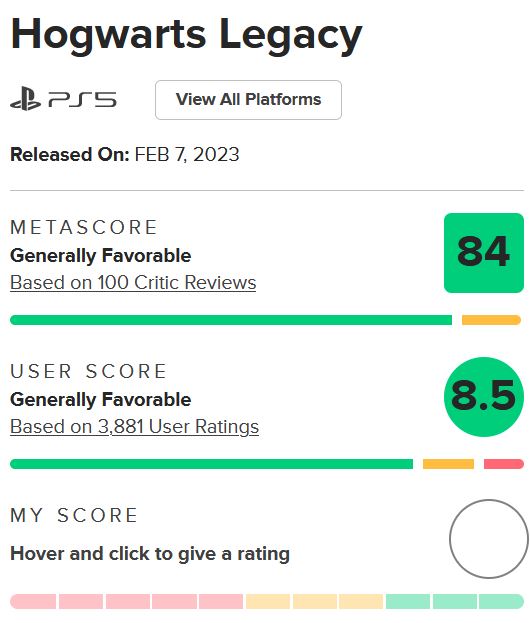530x623 pixels.
Task: Click the green 8.5 user score circle
Action: (484, 397)
